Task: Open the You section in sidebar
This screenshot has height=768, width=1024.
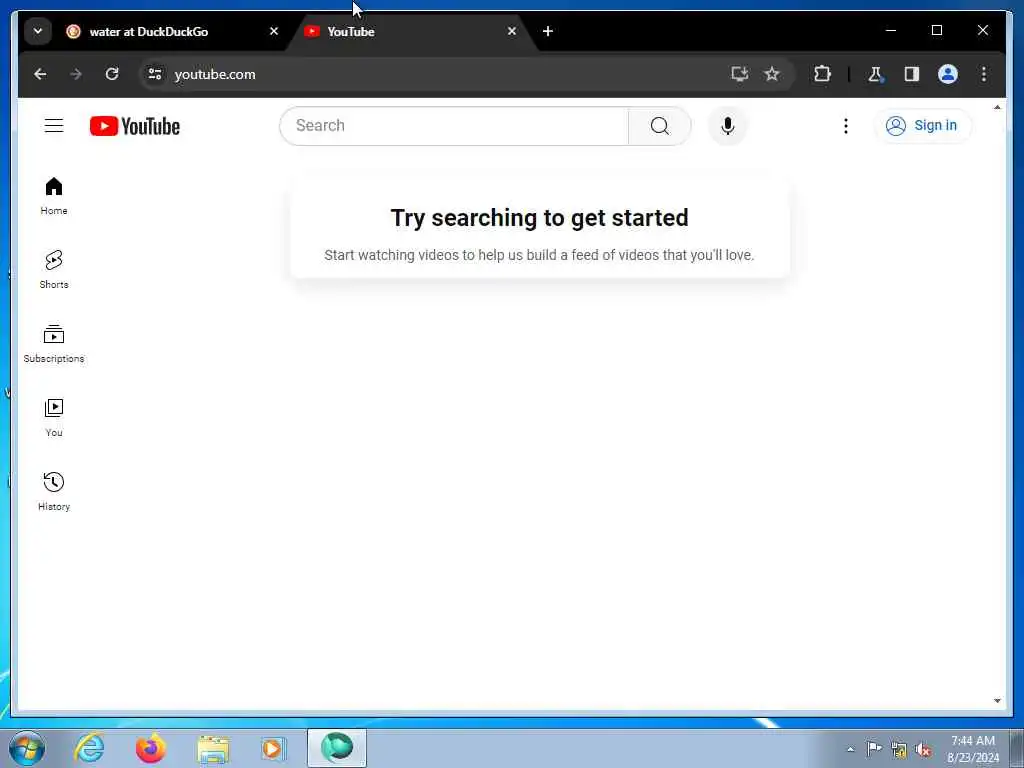Action: coord(54,418)
